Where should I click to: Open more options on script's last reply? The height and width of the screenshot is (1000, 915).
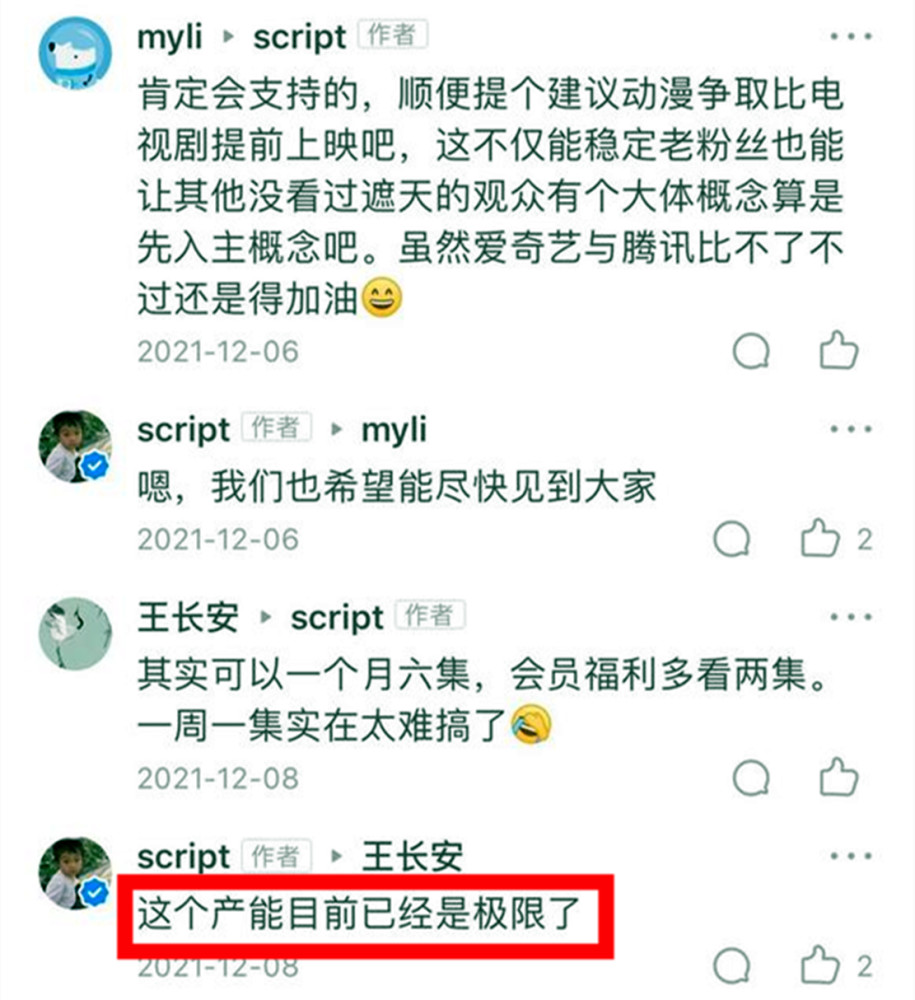pos(851,856)
